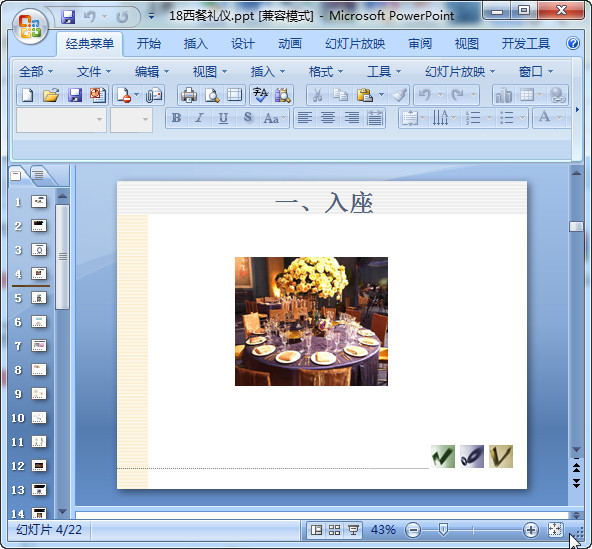
Task: Align text right
Action: [352, 118]
